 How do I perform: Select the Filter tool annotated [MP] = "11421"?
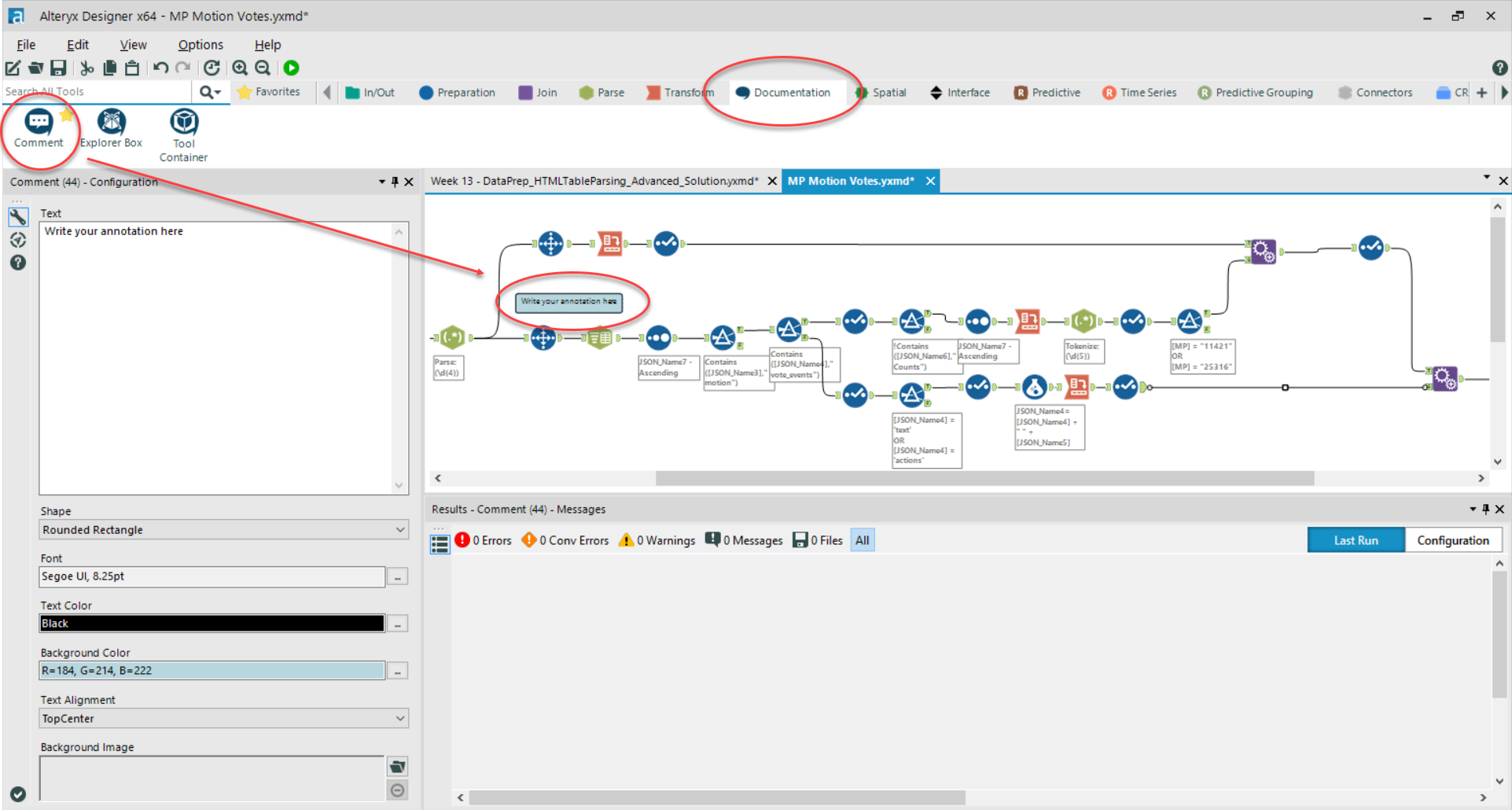click(1189, 321)
